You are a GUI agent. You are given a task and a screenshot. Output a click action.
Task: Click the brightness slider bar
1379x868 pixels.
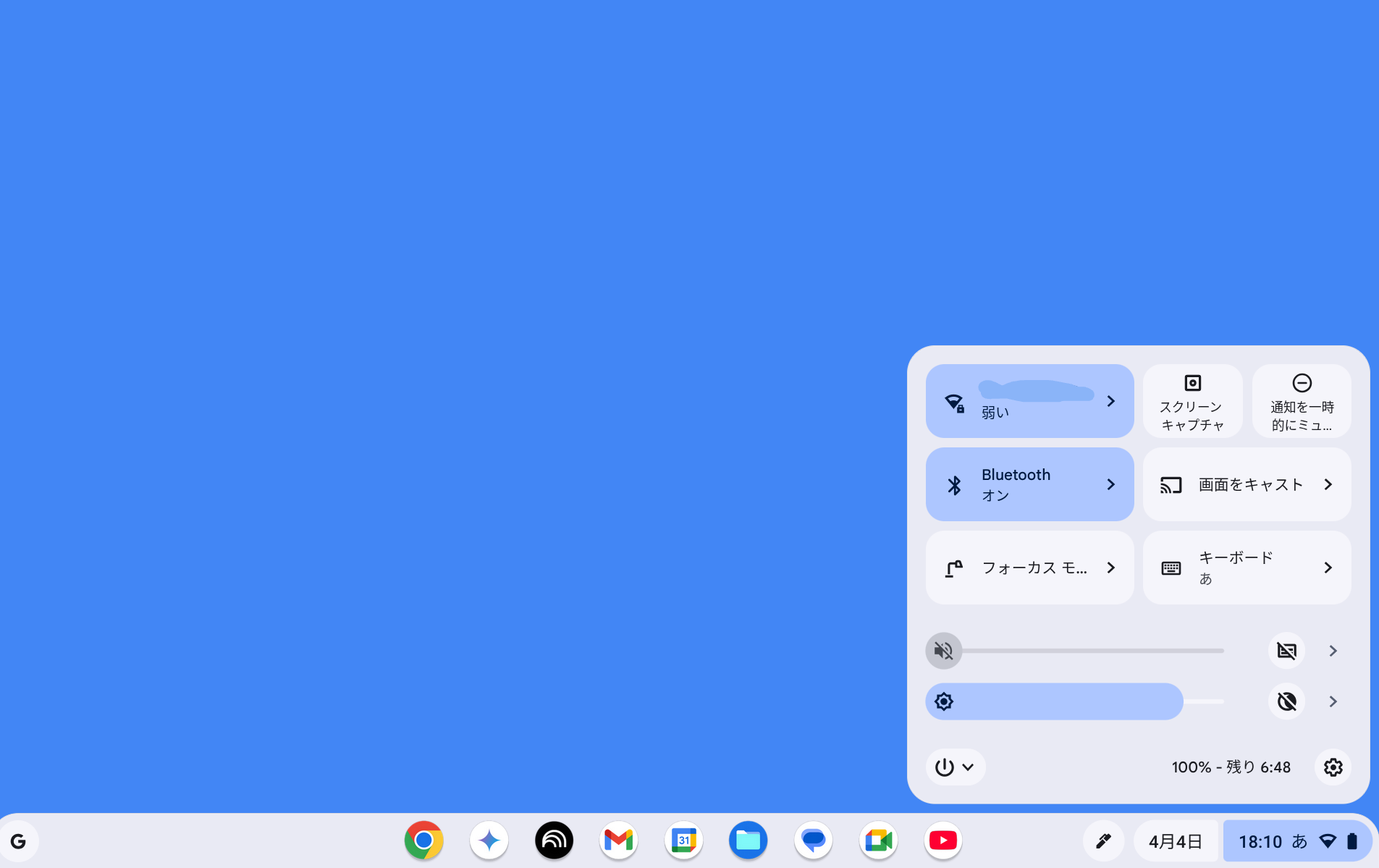tap(1071, 701)
